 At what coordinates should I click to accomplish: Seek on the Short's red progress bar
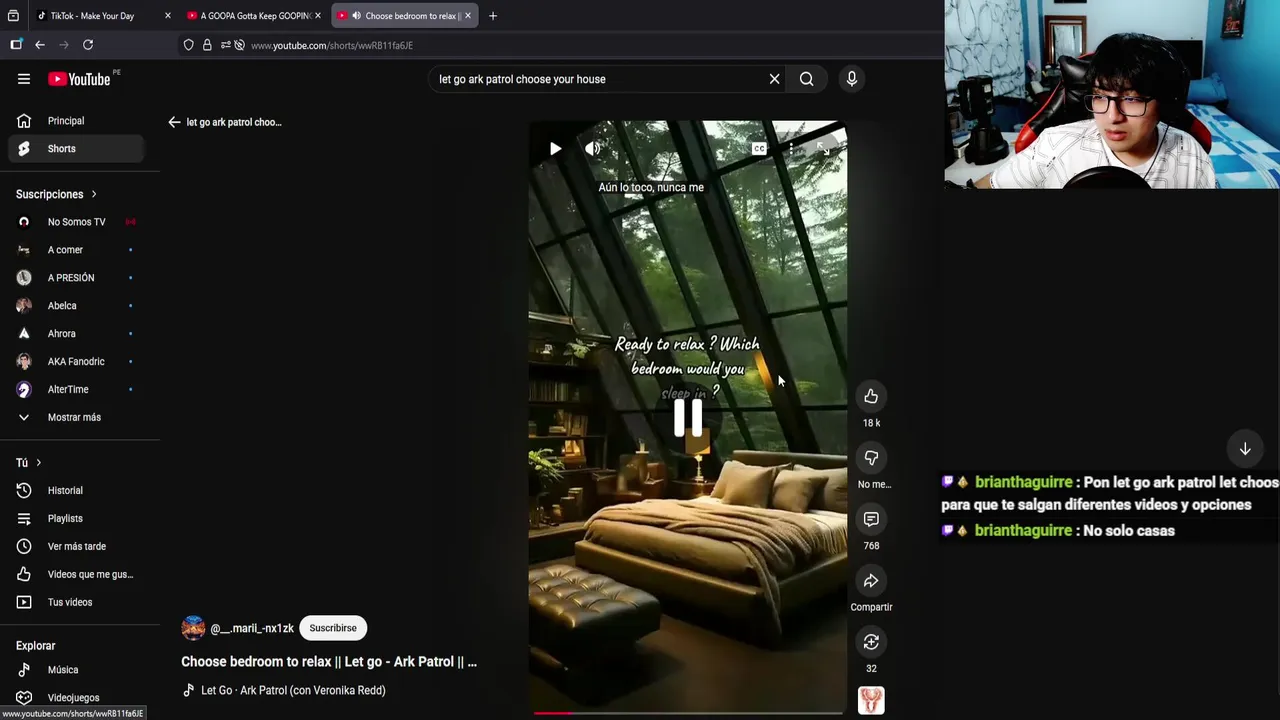[688, 713]
